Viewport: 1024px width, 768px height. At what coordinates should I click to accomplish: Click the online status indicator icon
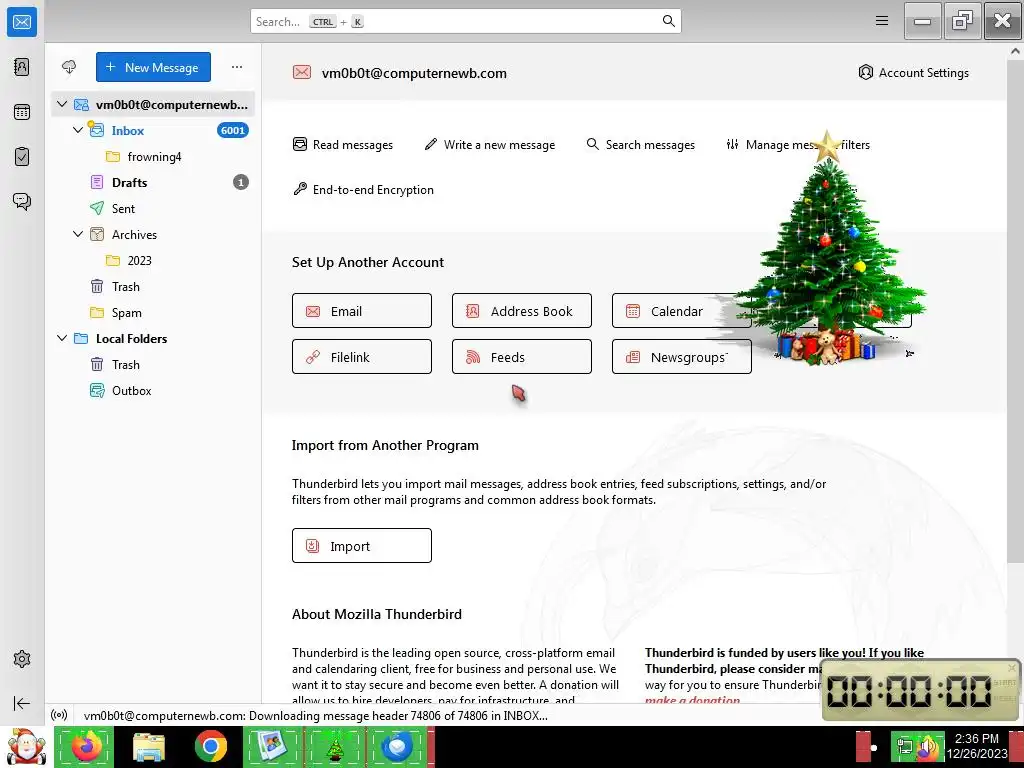[59, 715]
